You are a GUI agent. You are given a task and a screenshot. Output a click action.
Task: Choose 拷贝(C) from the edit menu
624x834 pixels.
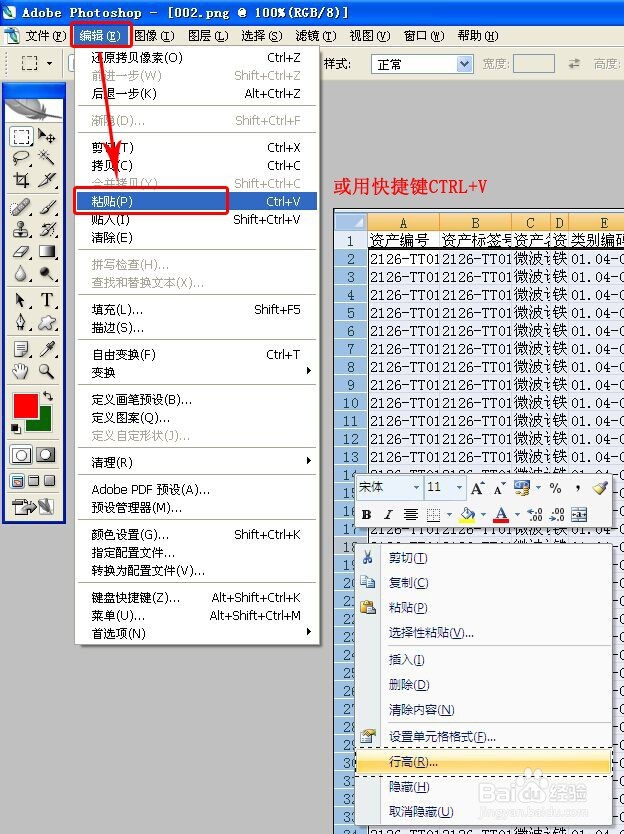[x=197, y=165]
